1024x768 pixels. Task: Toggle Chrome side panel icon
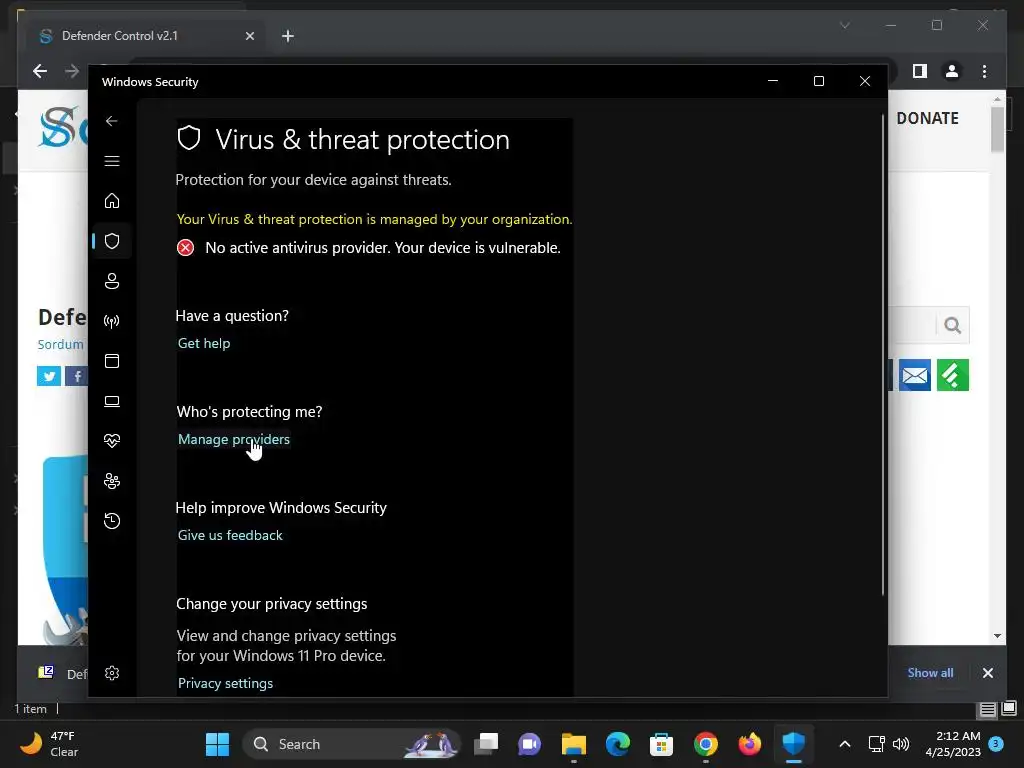point(920,71)
